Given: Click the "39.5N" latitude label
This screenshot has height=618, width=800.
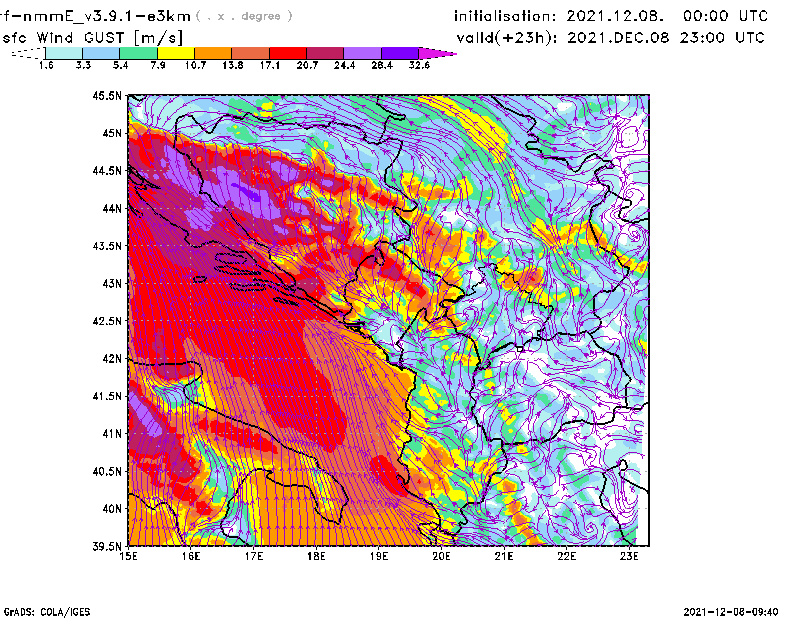Looking at the screenshot, I should pyautogui.click(x=107, y=547).
